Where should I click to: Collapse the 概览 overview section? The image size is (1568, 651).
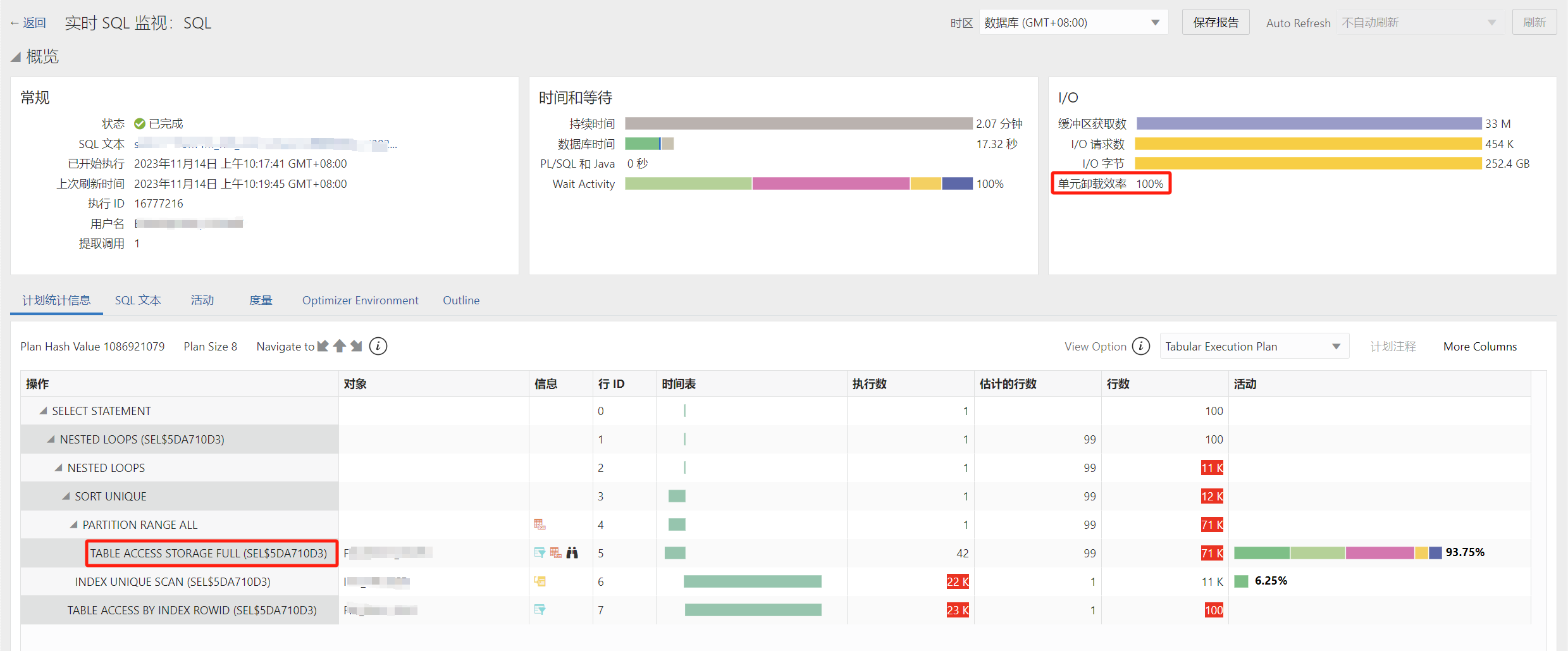(x=16, y=56)
